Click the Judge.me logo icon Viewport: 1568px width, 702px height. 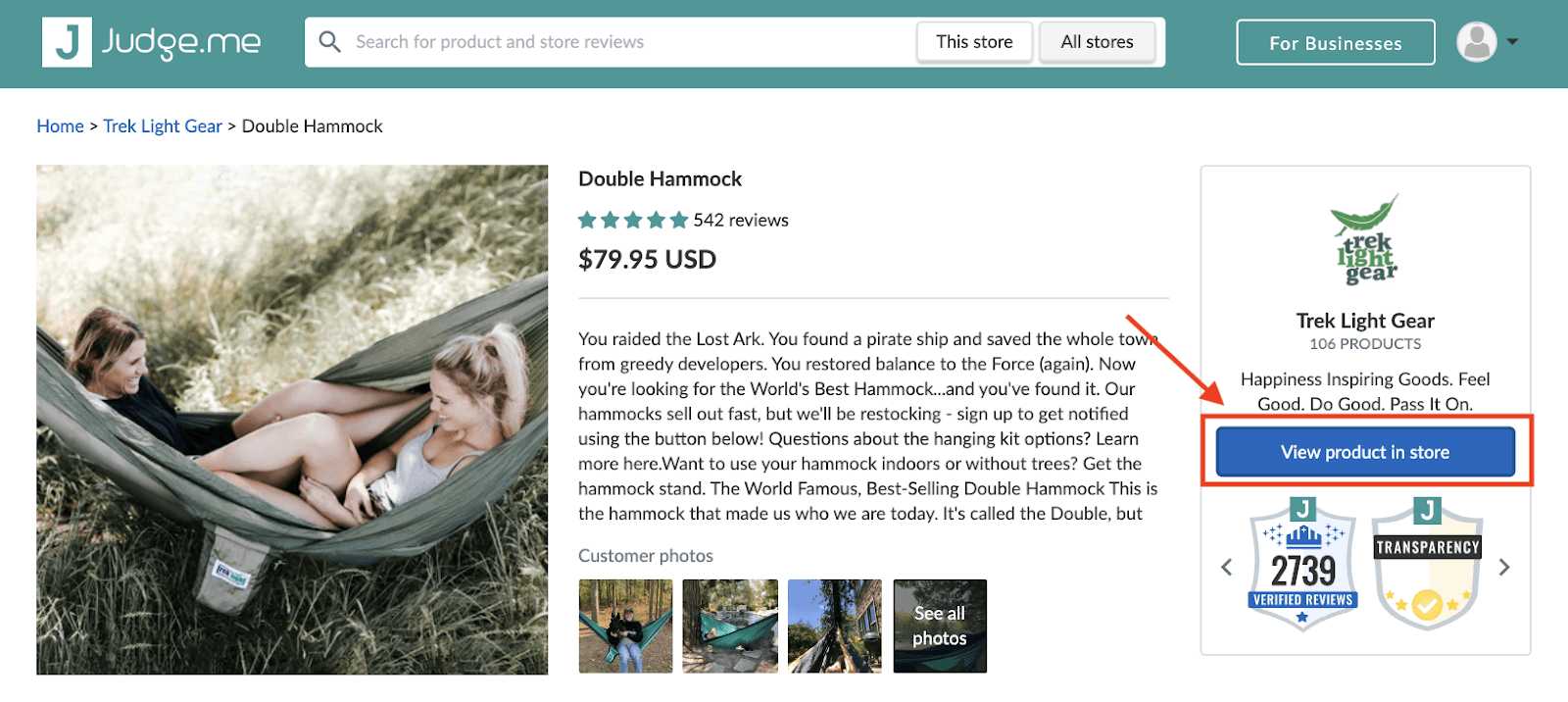pyautogui.click(x=67, y=42)
